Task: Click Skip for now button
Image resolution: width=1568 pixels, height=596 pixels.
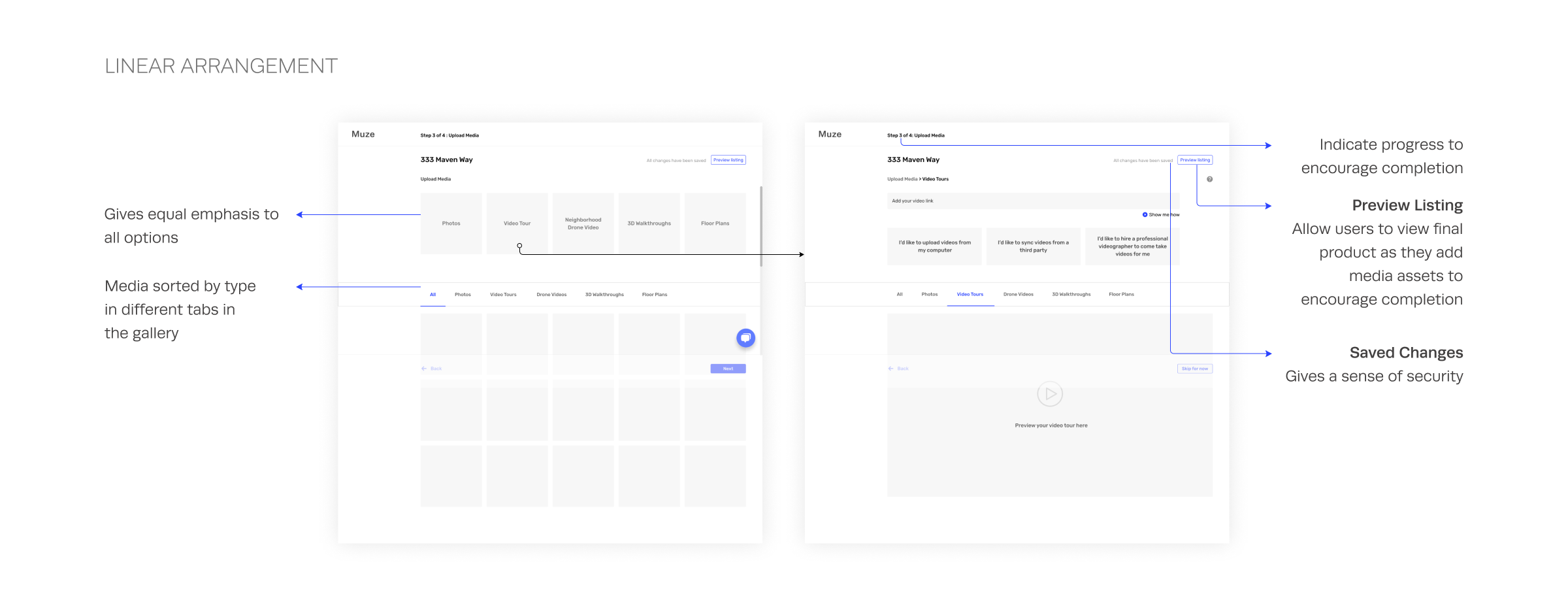Action: coord(1195,369)
